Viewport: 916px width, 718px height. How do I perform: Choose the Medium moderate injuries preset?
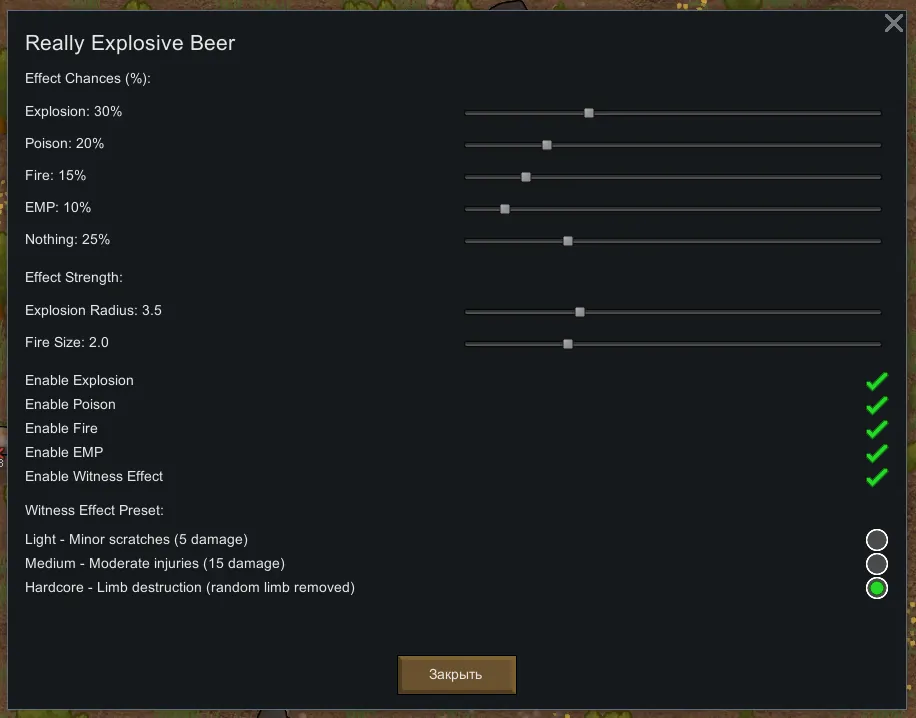tap(877, 564)
